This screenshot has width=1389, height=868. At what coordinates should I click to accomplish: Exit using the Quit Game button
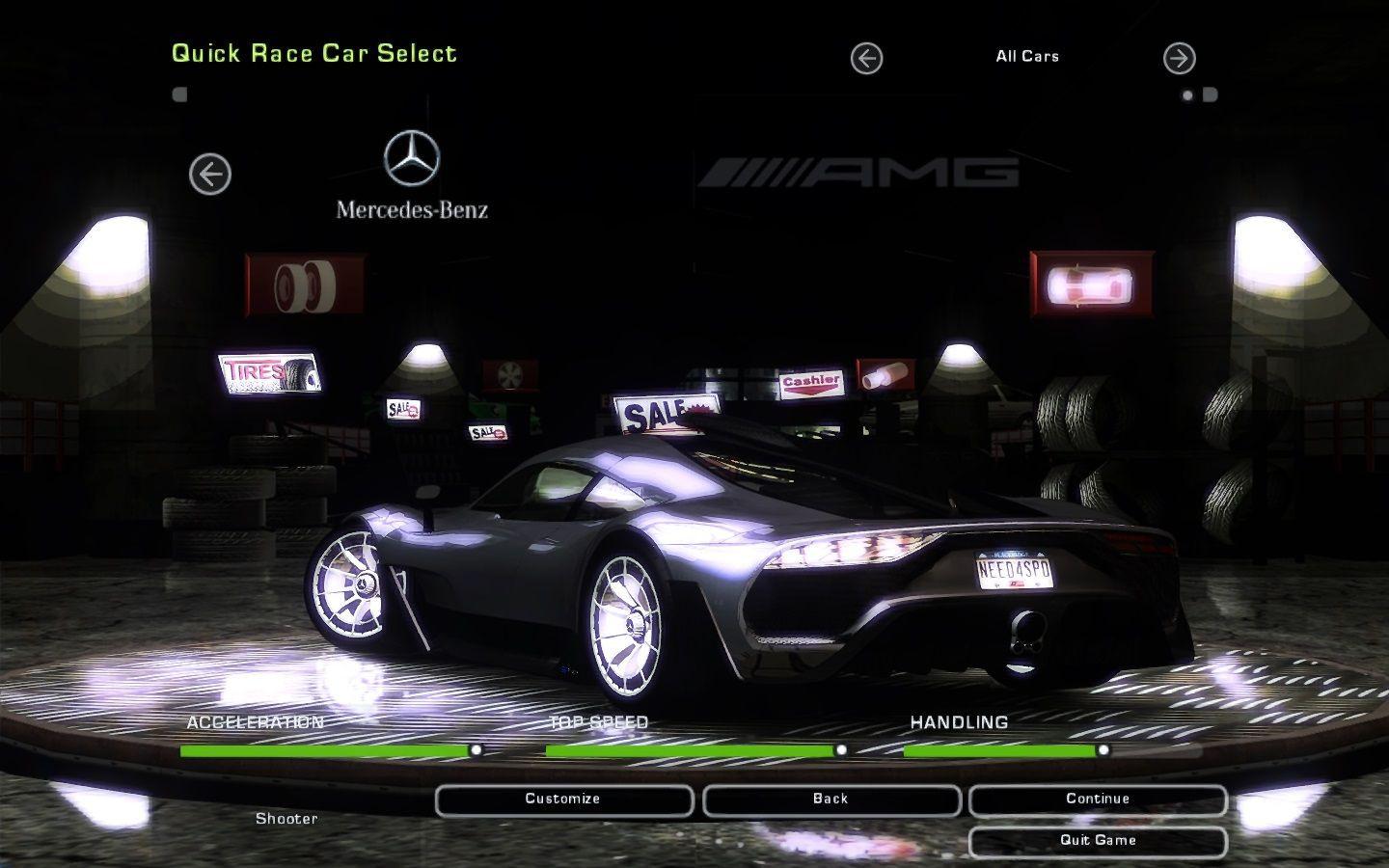(x=1098, y=840)
